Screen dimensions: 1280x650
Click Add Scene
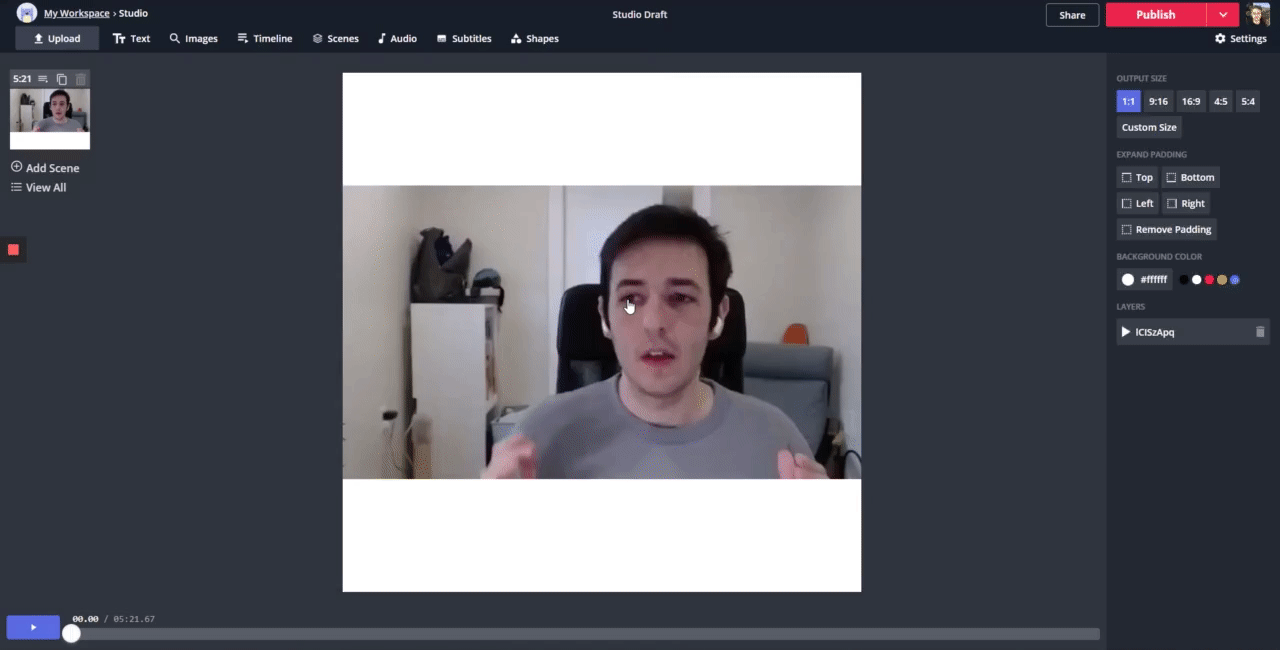(45, 168)
